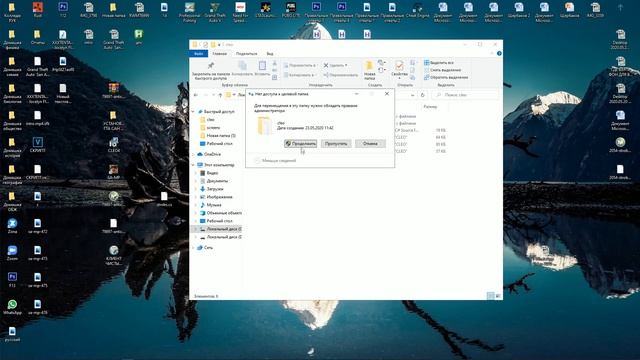Click the Пропустить button in the dialog
The height and width of the screenshot is (360, 640).
(336, 144)
